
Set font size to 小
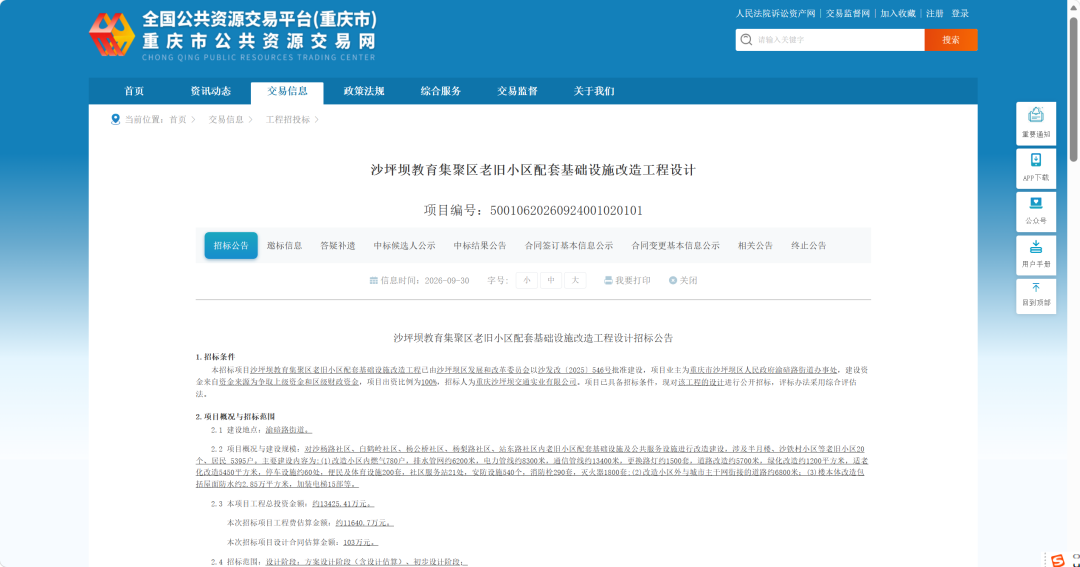[527, 280]
